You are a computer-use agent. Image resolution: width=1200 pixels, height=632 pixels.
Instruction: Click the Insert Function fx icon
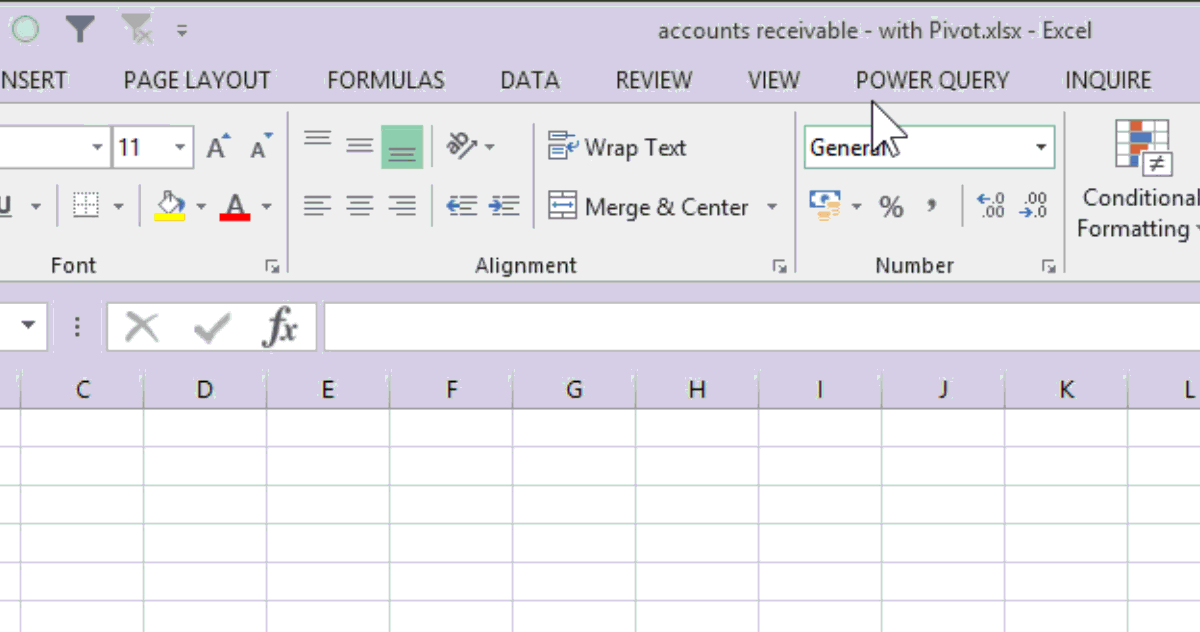[283, 326]
